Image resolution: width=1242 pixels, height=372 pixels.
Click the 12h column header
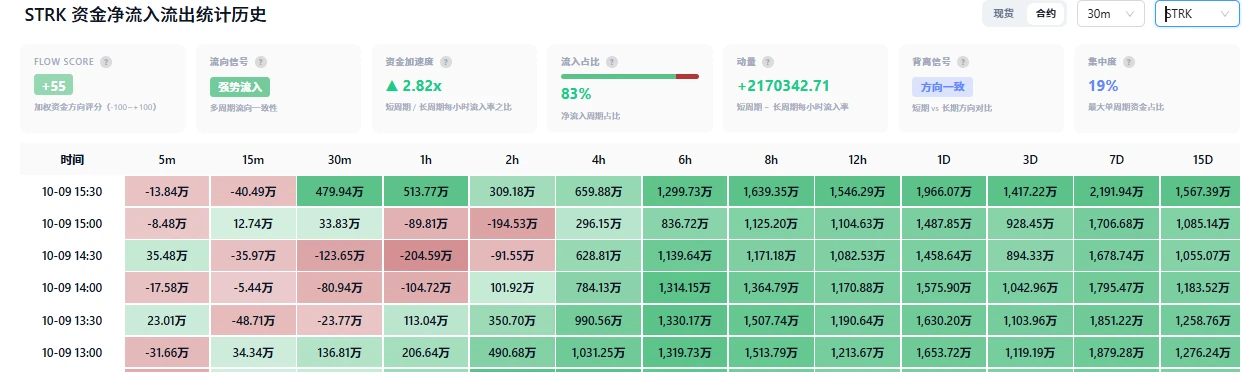857,160
